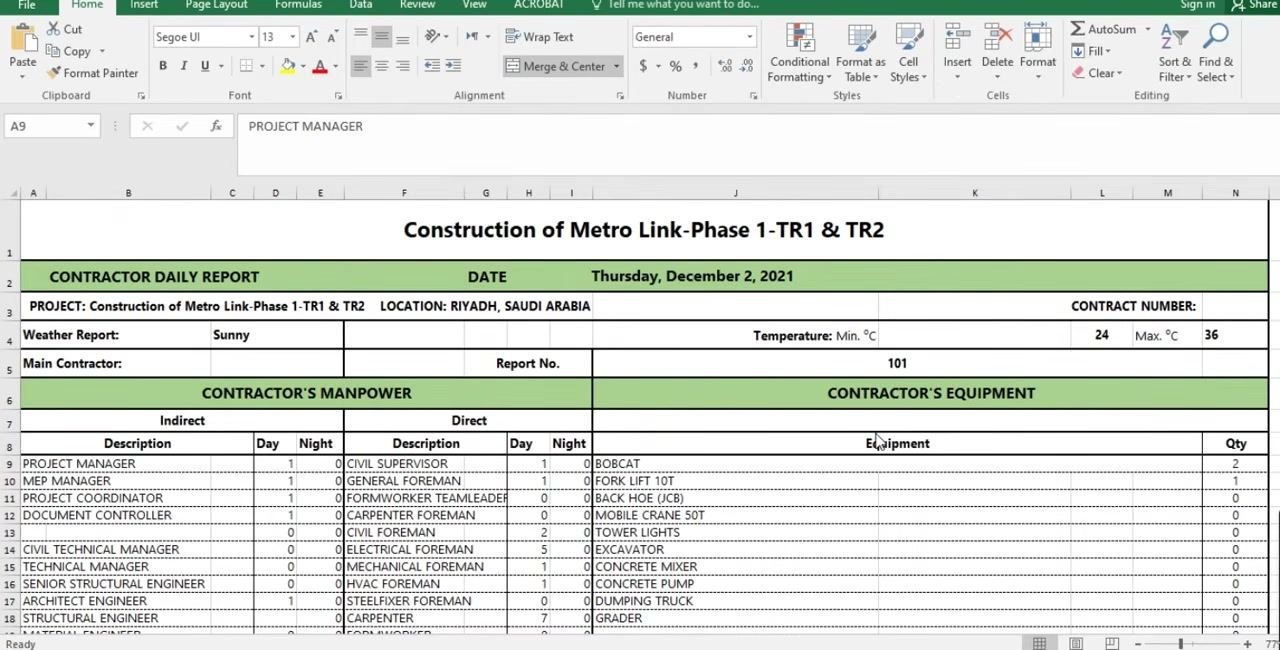The height and width of the screenshot is (650, 1280).
Task: Apply a cell border with the Borders icon
Action: pos(246,66)
